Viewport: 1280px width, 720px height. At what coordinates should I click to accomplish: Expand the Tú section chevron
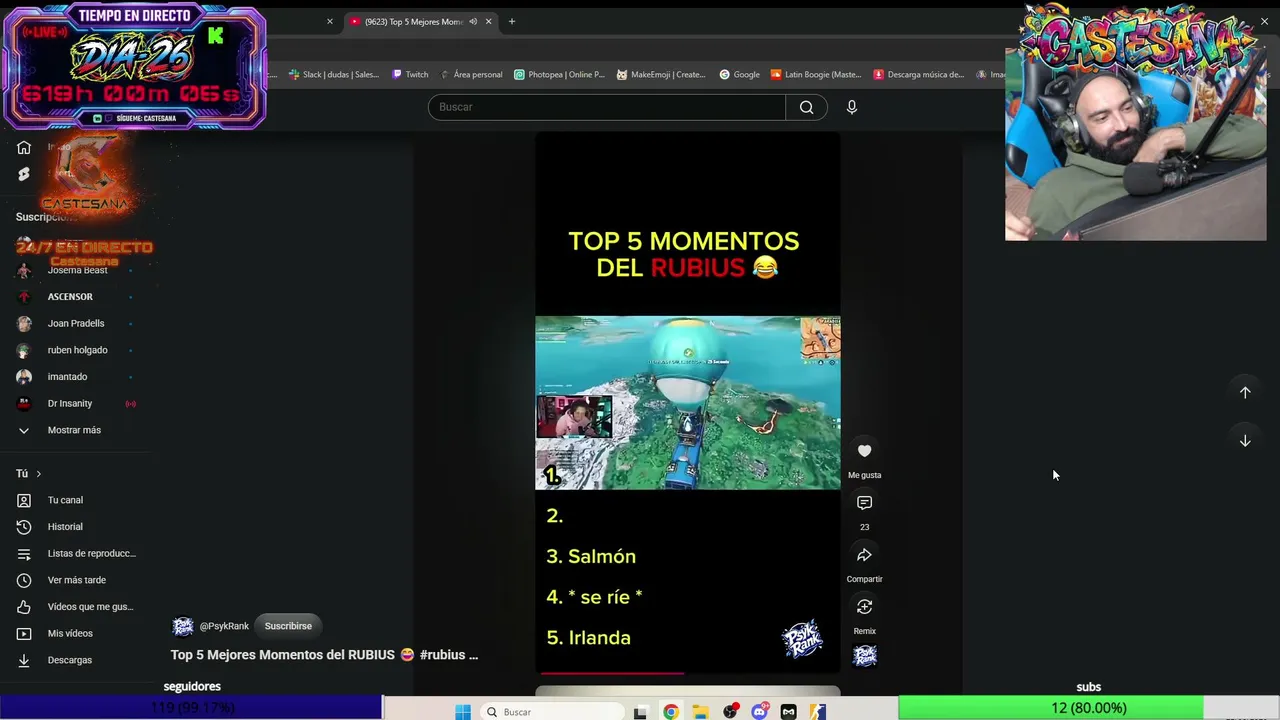click(39, 474)
